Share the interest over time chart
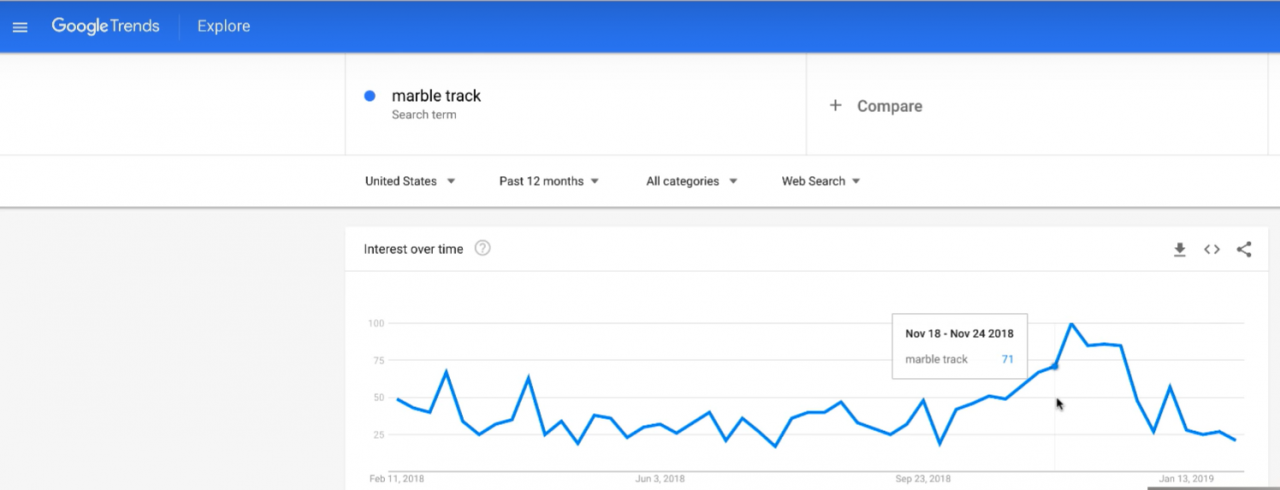Image resolution: width=1280 pixels, height=490 pixels. [x=1244, y=250]
